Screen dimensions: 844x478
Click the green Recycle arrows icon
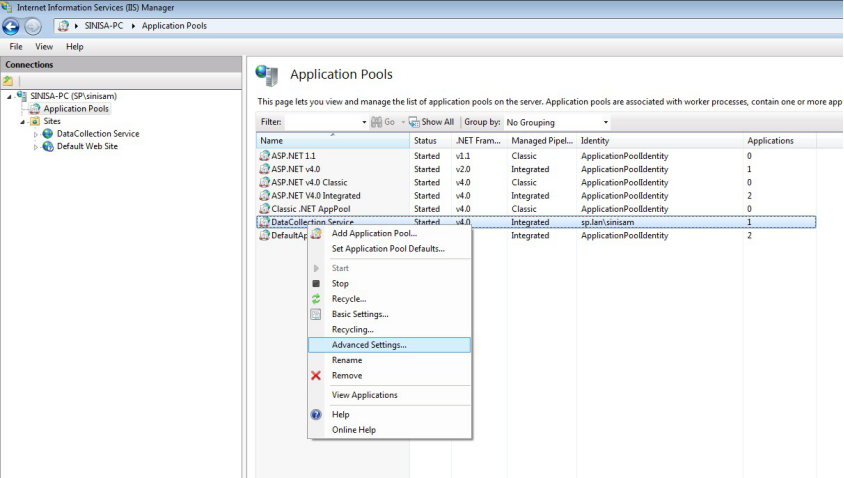click(316, 299)
